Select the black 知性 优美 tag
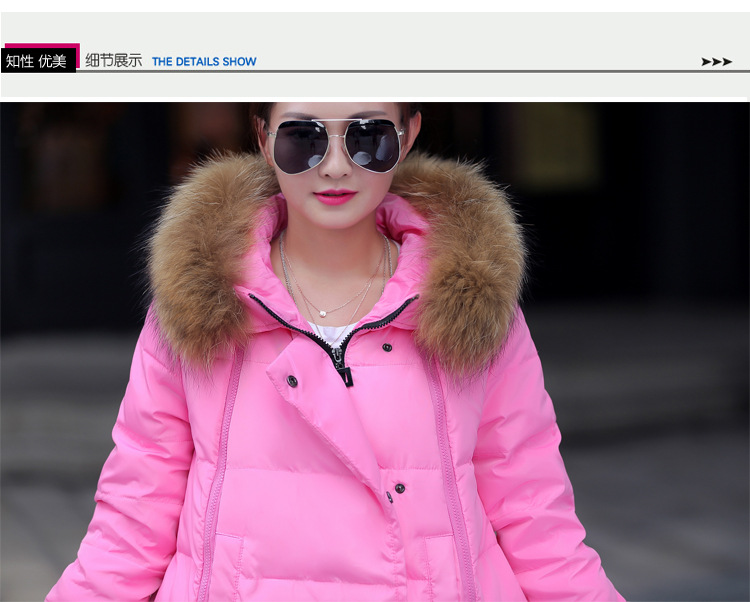The height and width of the screenshot is (602, 750). [37, 62]
